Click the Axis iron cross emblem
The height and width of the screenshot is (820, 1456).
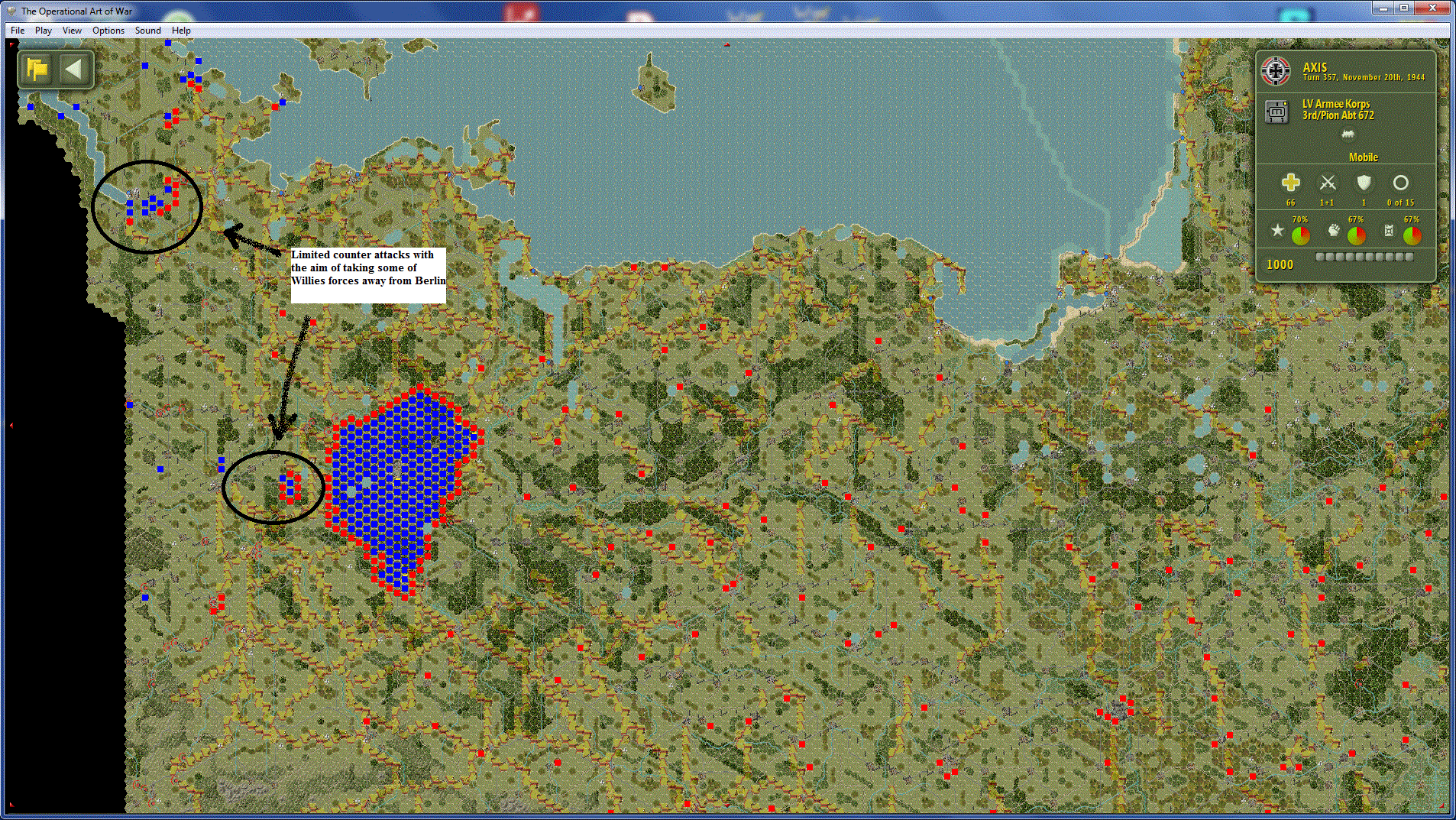pos(1276,71)
